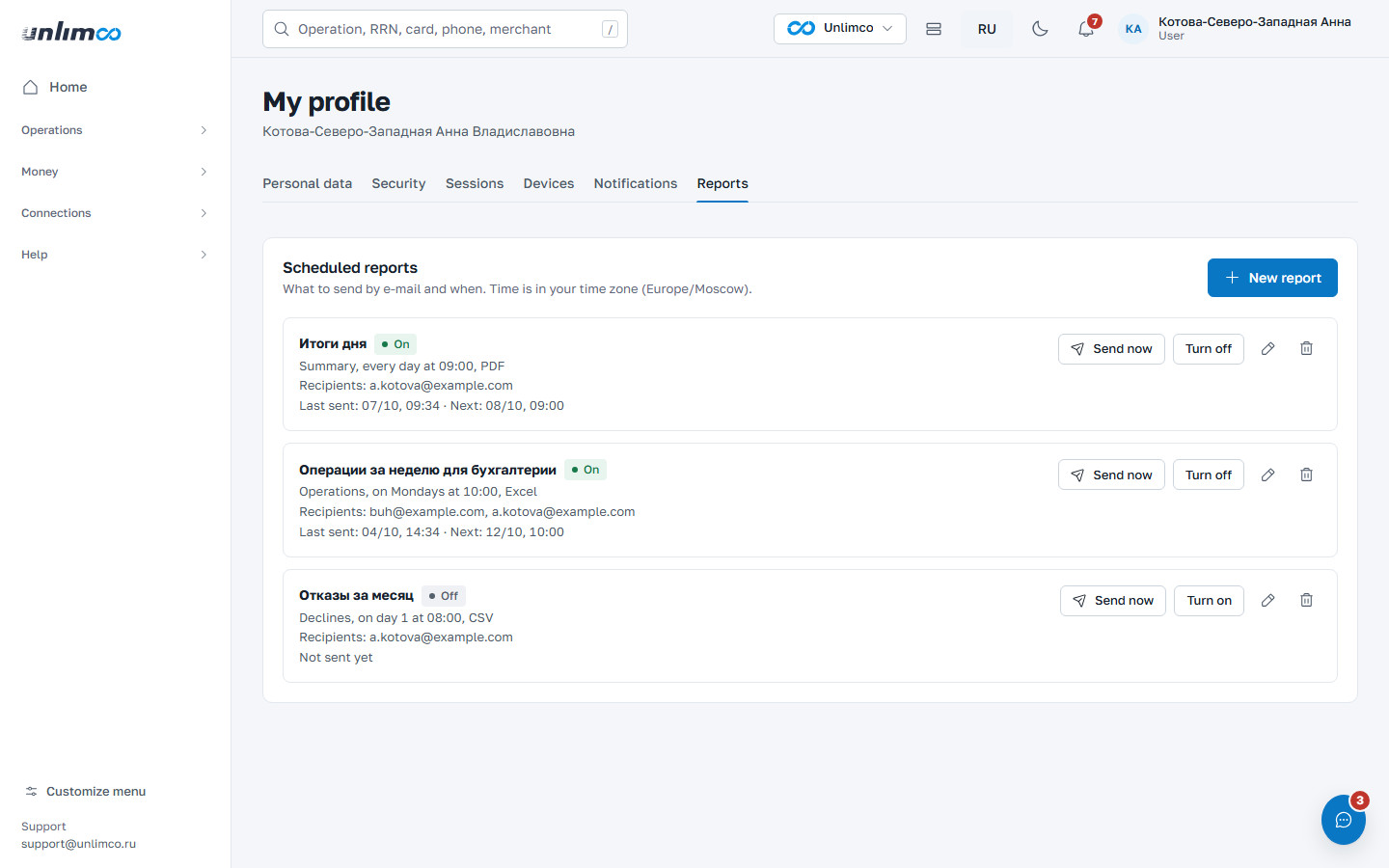Image resolution: width=1389 pixels, height=868 pixels.
Task: Turn on the Отказы за месяц report
Action: pos(1210,601)
